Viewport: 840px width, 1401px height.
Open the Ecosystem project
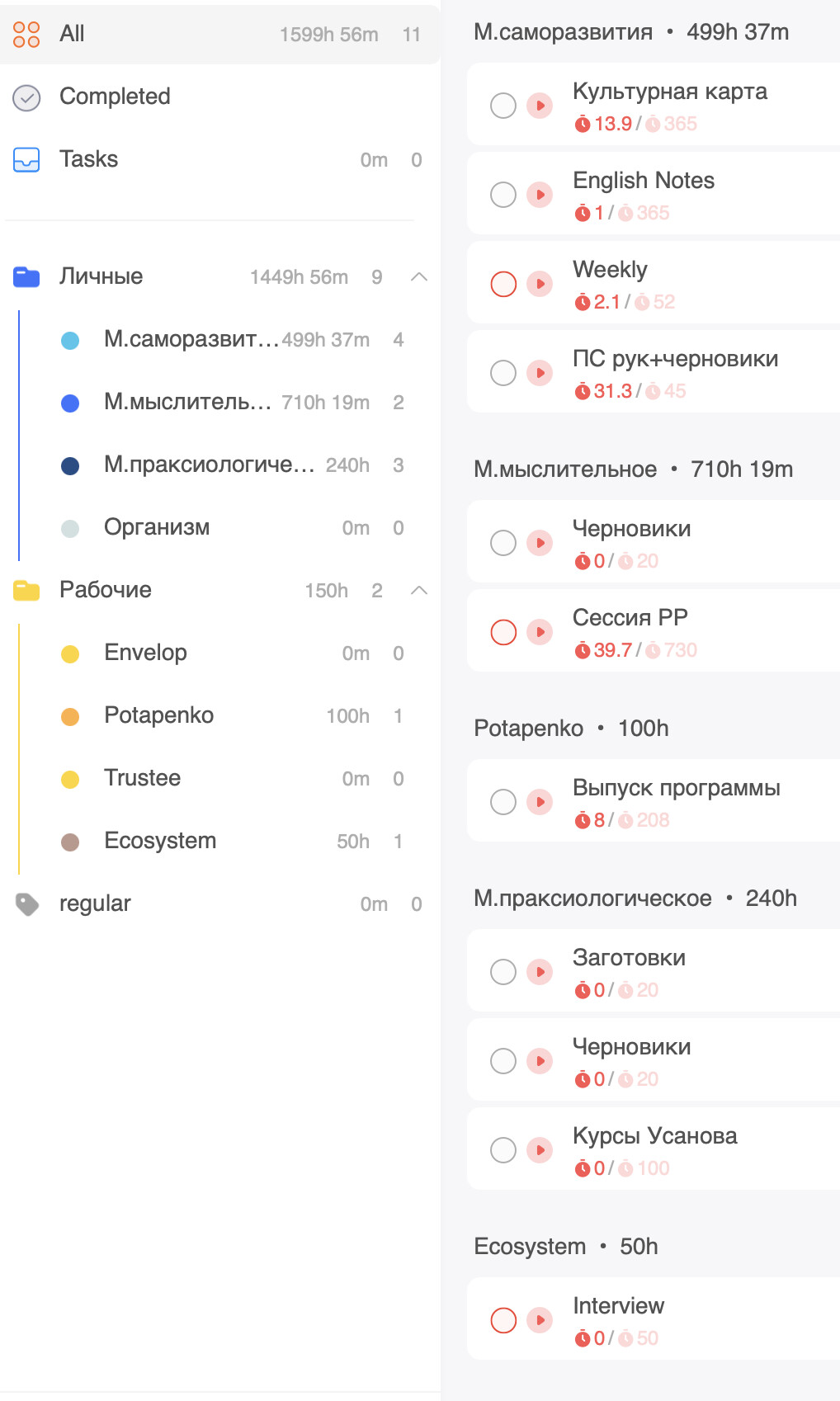coord(160,841)
